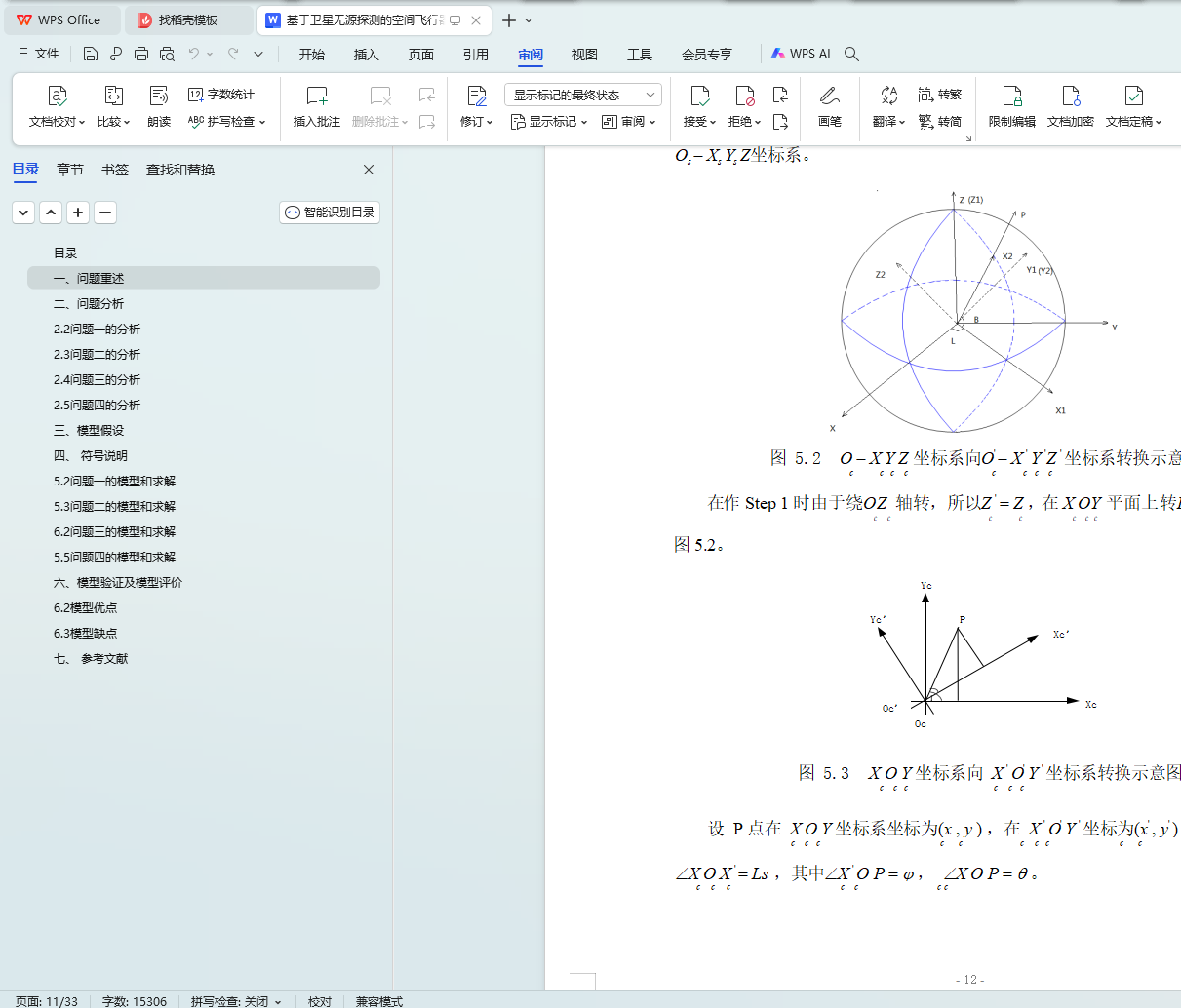Image resolution: width=1181 pixels, height=1008 pixels.
Task: Open the 书签 (Bookmarks) sidebar tab
Action: (x=114, y=170)
